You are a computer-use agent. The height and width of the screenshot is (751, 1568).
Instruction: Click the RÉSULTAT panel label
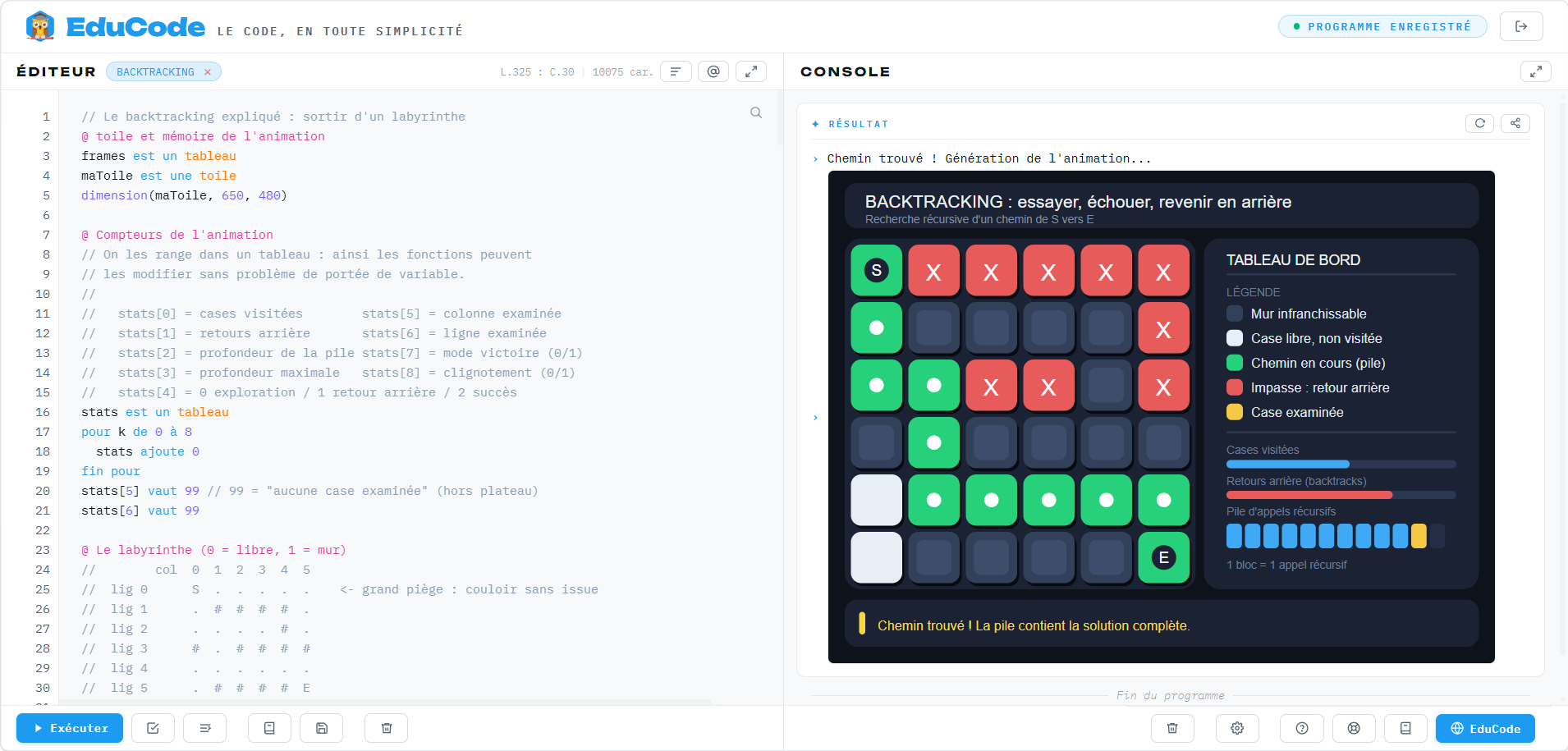pyautogui.click(x=858, y=124)
